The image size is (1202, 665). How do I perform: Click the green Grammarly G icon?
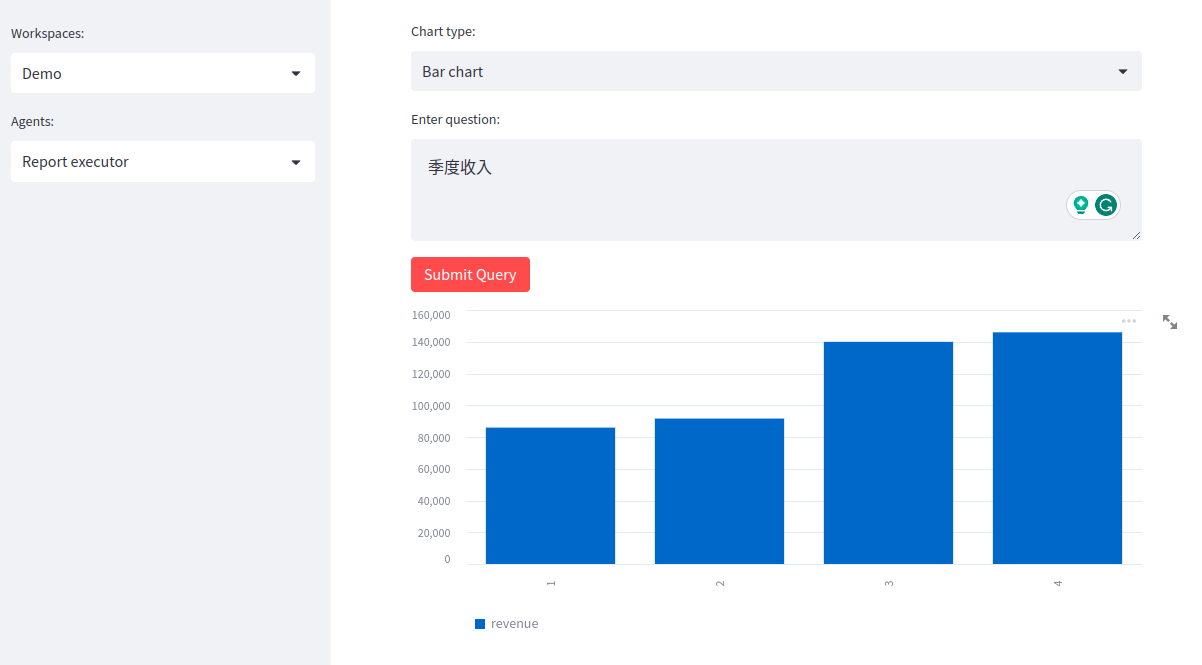pos(1107,204)
